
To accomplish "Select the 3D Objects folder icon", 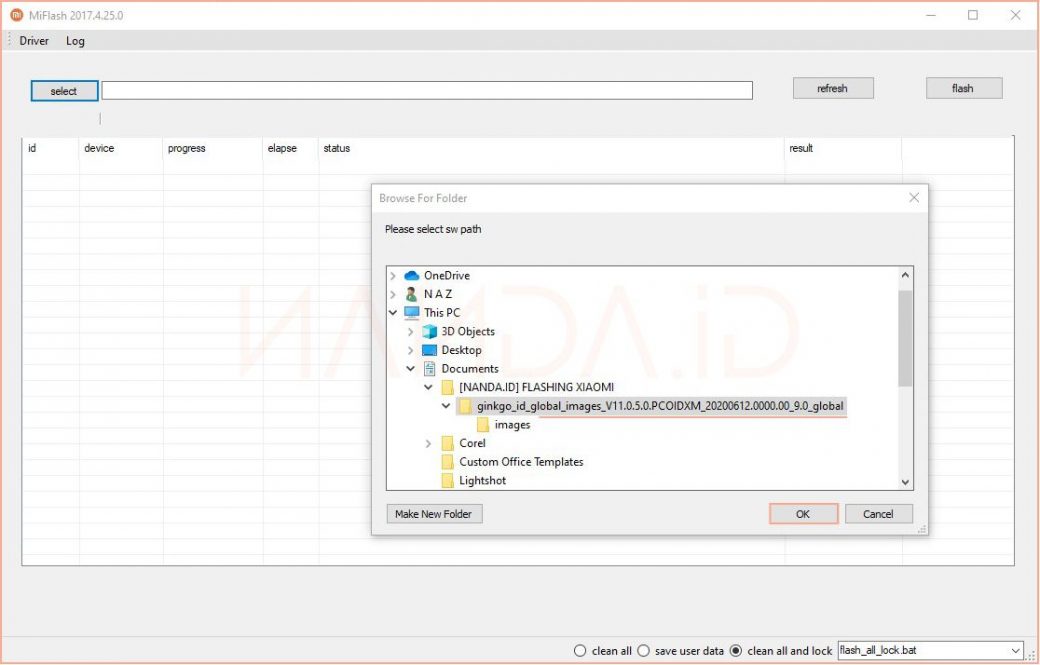I will tap(429, 331).
